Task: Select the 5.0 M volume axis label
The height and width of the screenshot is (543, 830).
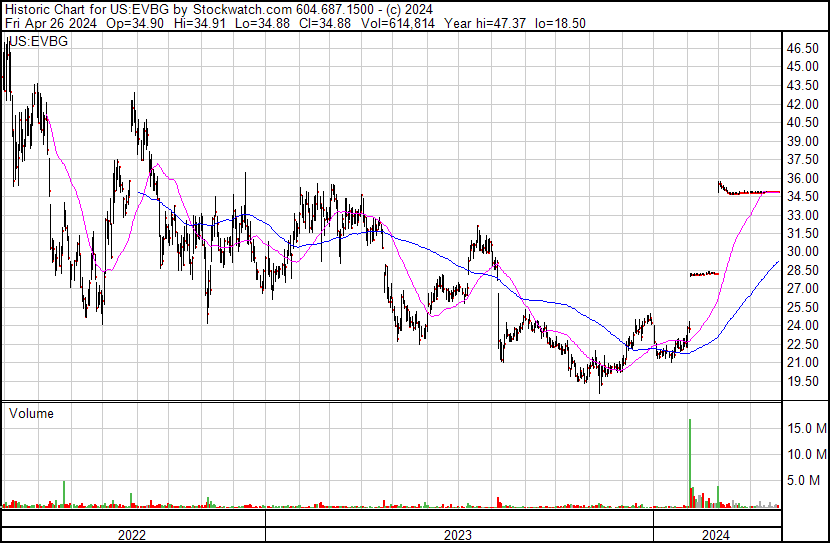Action: pyautogui.click(x=807, y=481)
